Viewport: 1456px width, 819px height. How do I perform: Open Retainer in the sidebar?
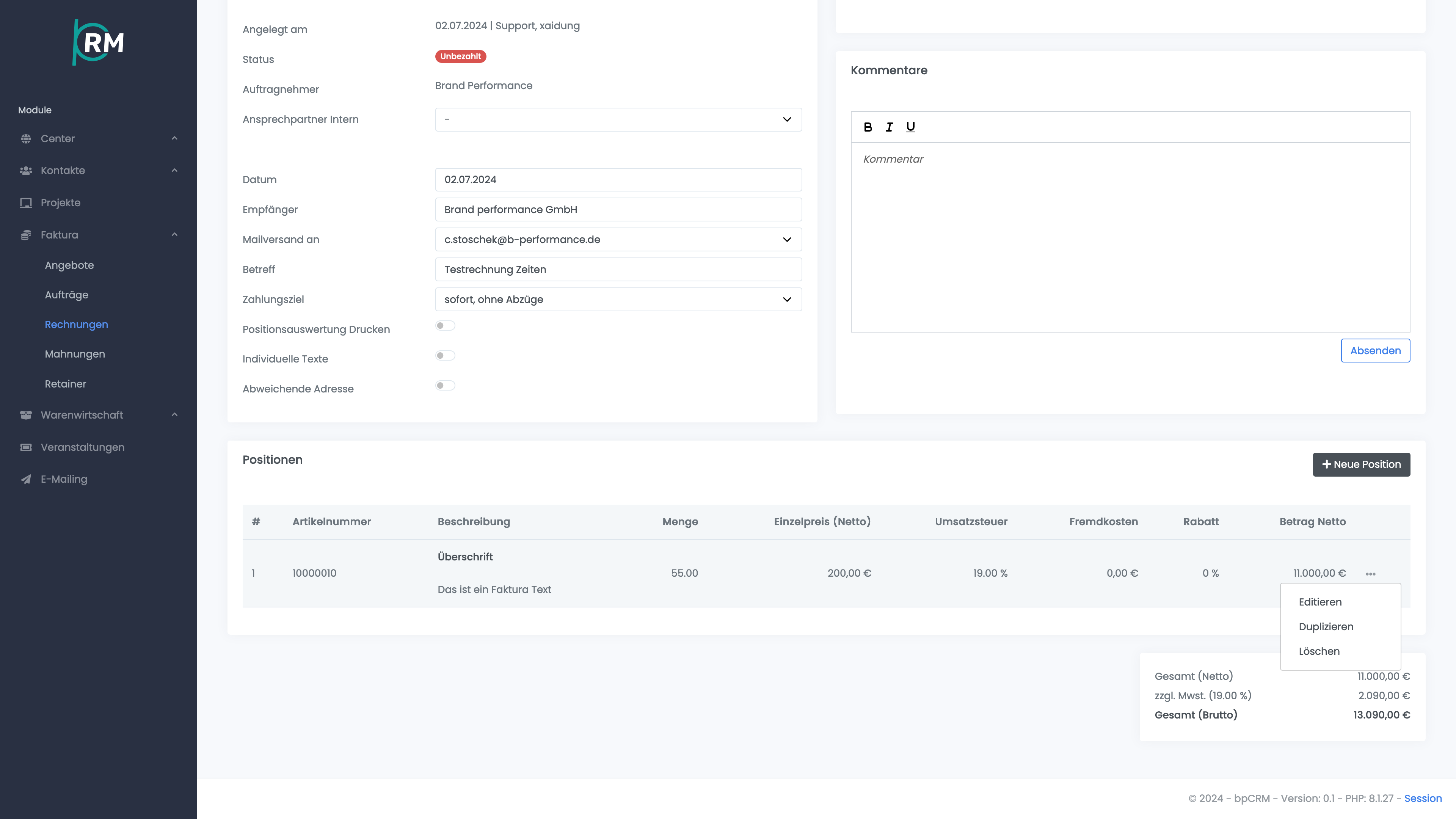point(66,384)
